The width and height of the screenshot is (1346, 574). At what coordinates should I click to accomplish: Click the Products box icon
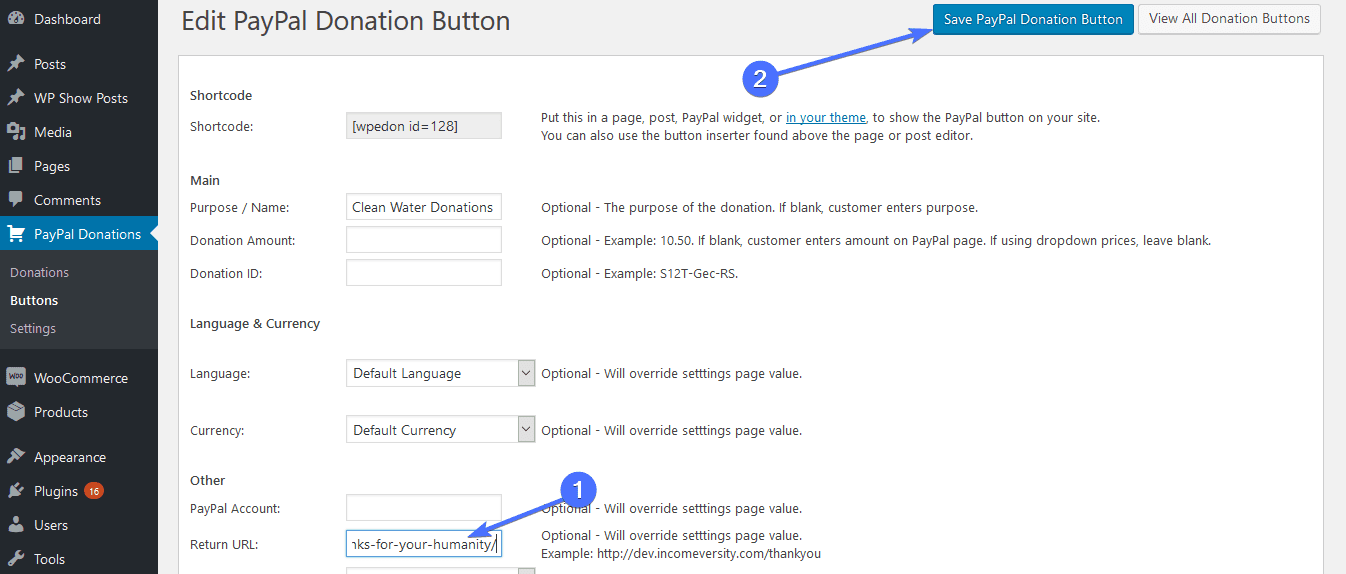[x=16, y=412]
